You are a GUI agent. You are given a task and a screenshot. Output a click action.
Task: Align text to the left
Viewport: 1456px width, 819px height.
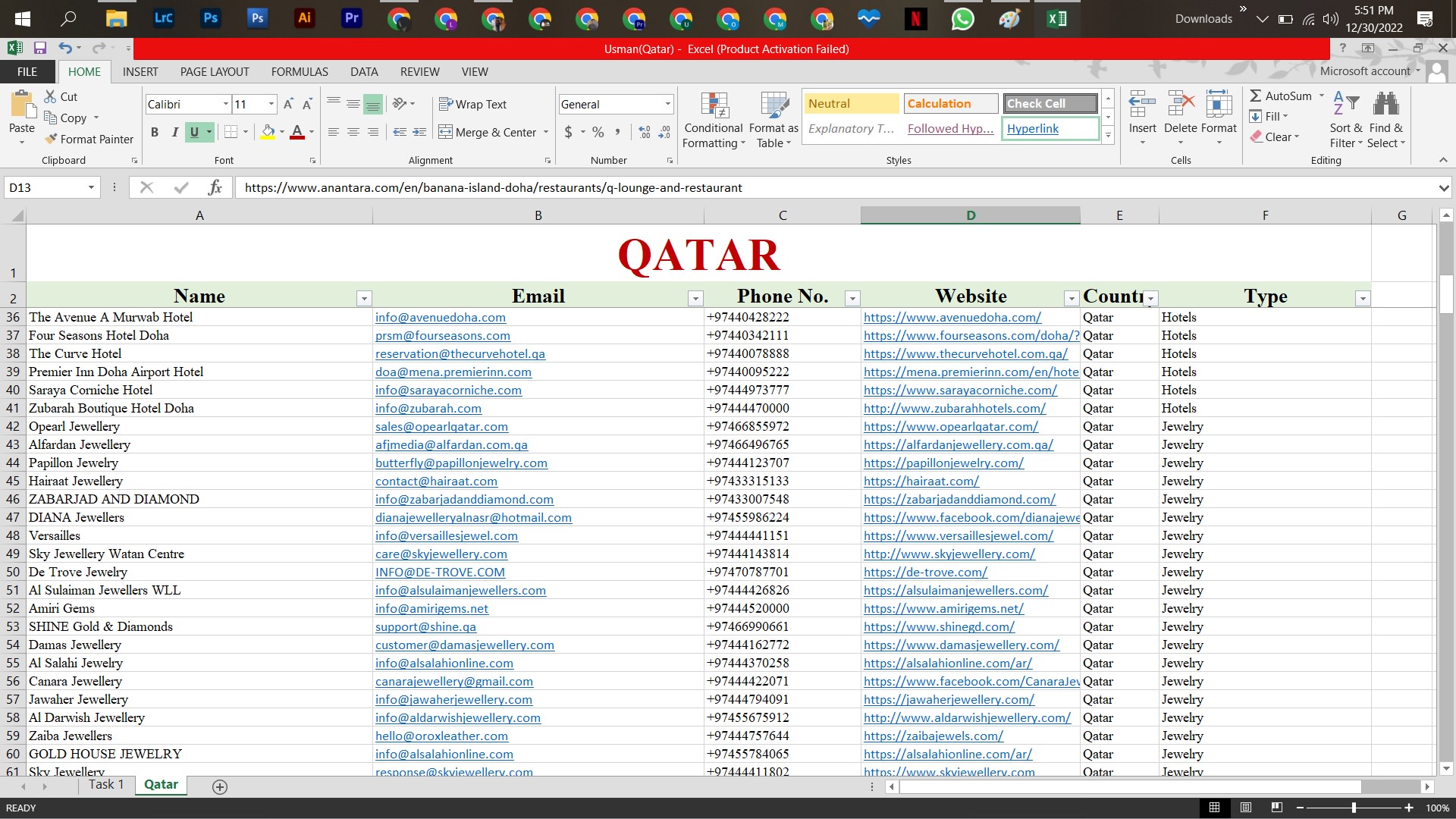[x=334, y=132]
